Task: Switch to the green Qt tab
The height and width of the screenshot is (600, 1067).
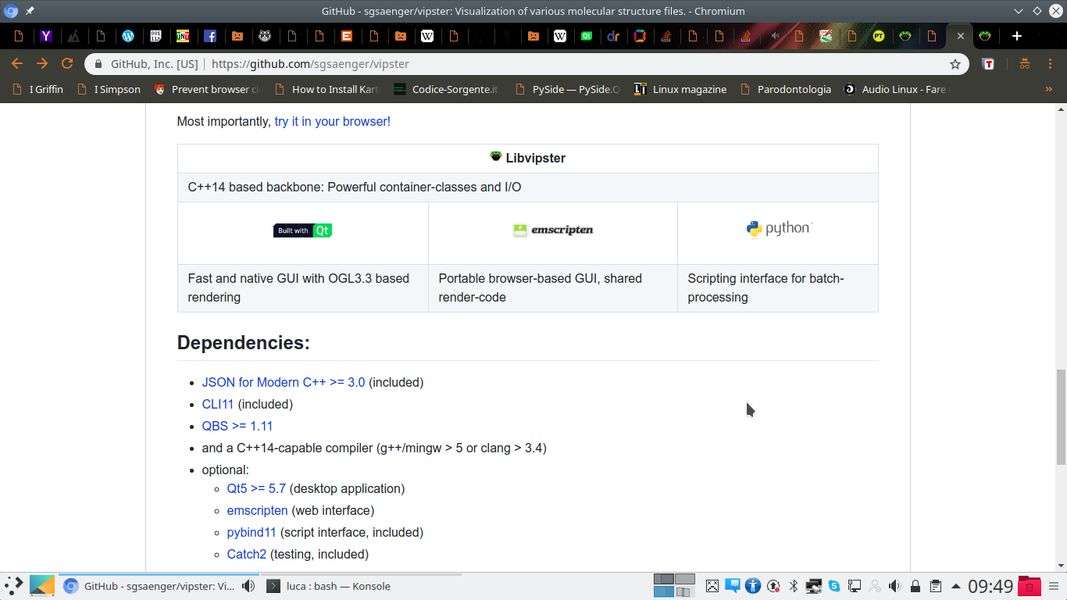Action: tap(586, 36)
